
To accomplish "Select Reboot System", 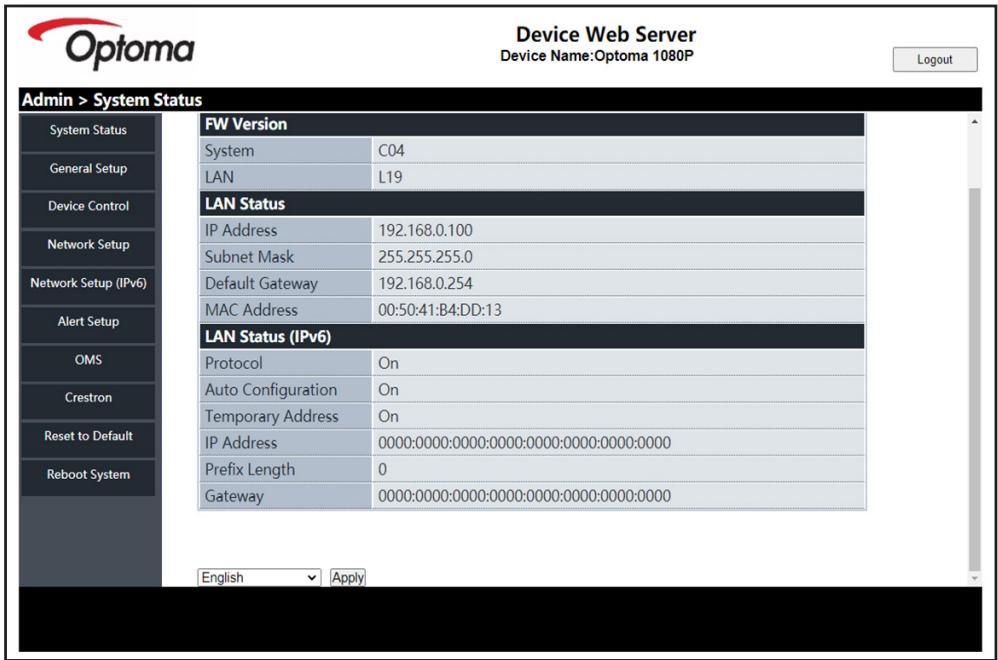I will tap(88, 475).
